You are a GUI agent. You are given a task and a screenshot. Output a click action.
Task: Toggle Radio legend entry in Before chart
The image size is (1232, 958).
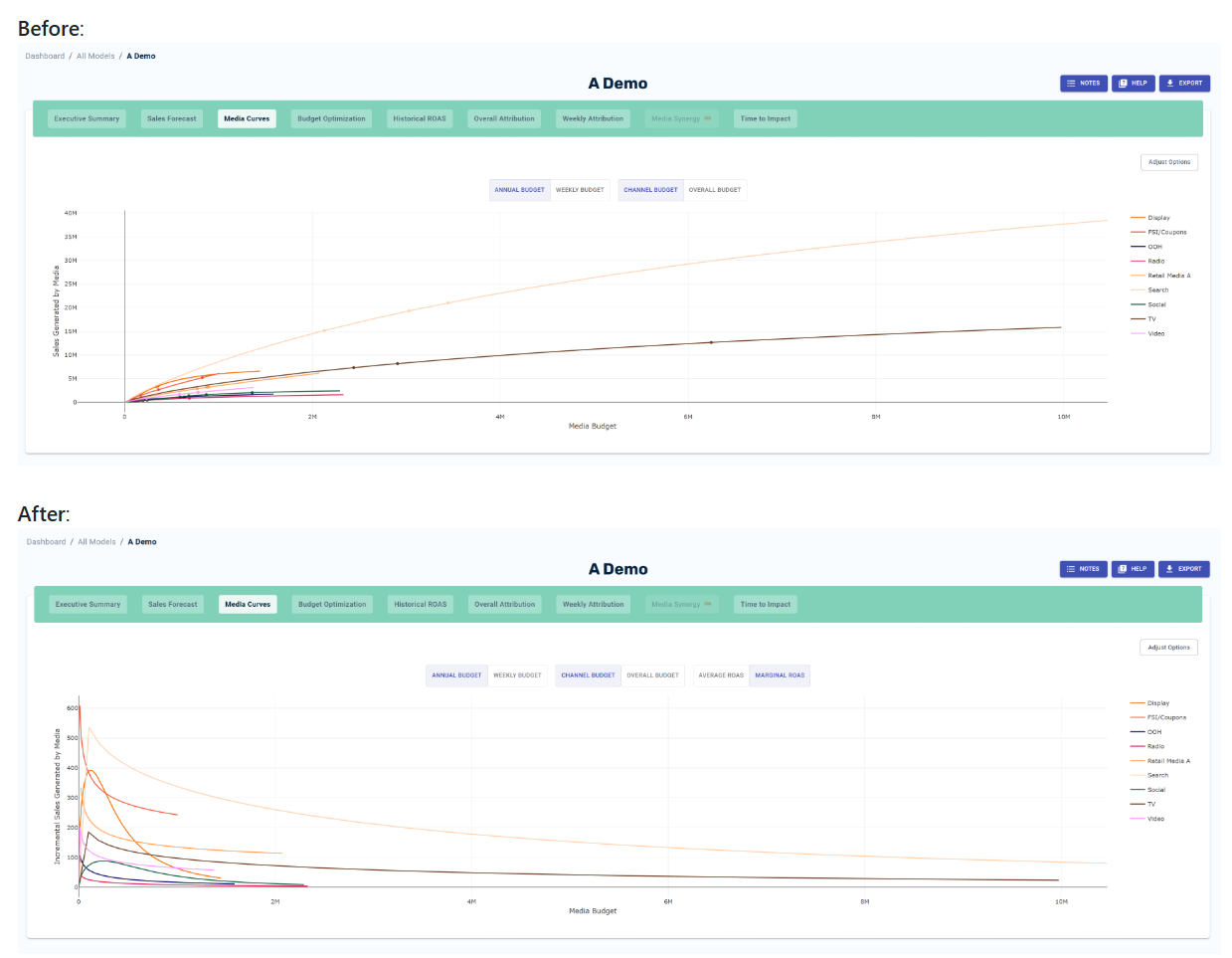point(1148,261)
